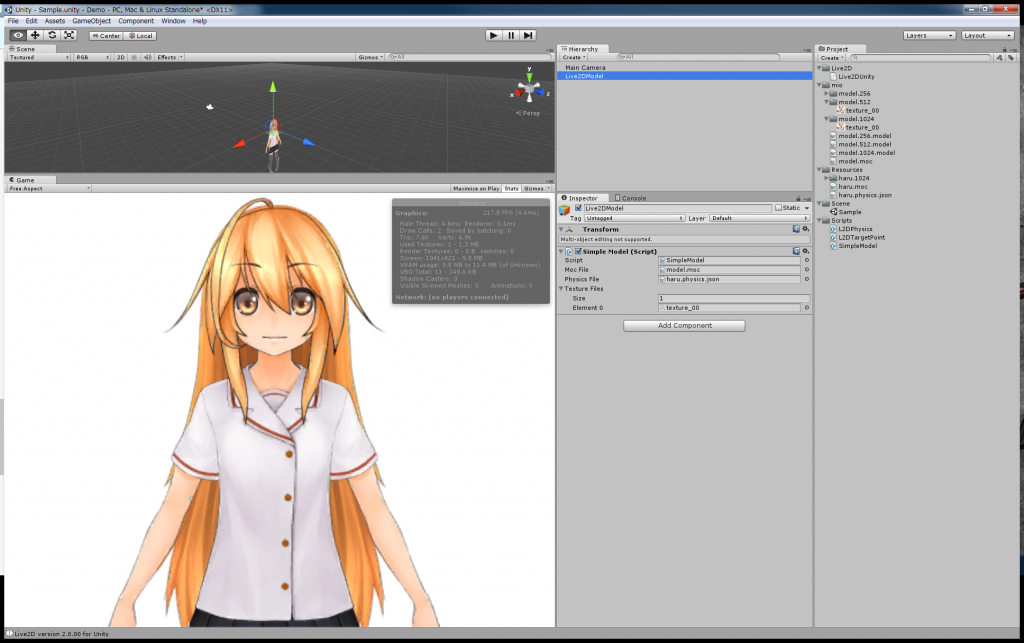
Task: Collapse the Texture Files foldout
Action: 561,289
